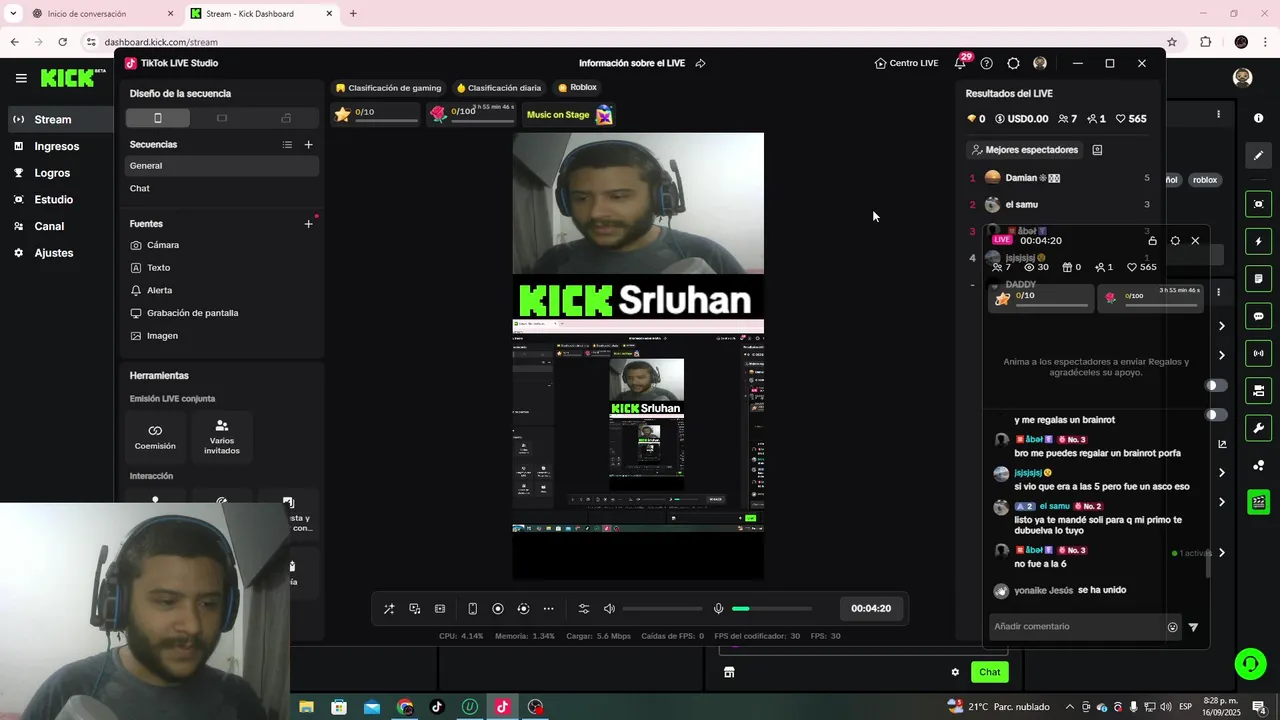Open notifications bell with 29 badge
This screenshot has height=720, width=1280.
(960, 63)
